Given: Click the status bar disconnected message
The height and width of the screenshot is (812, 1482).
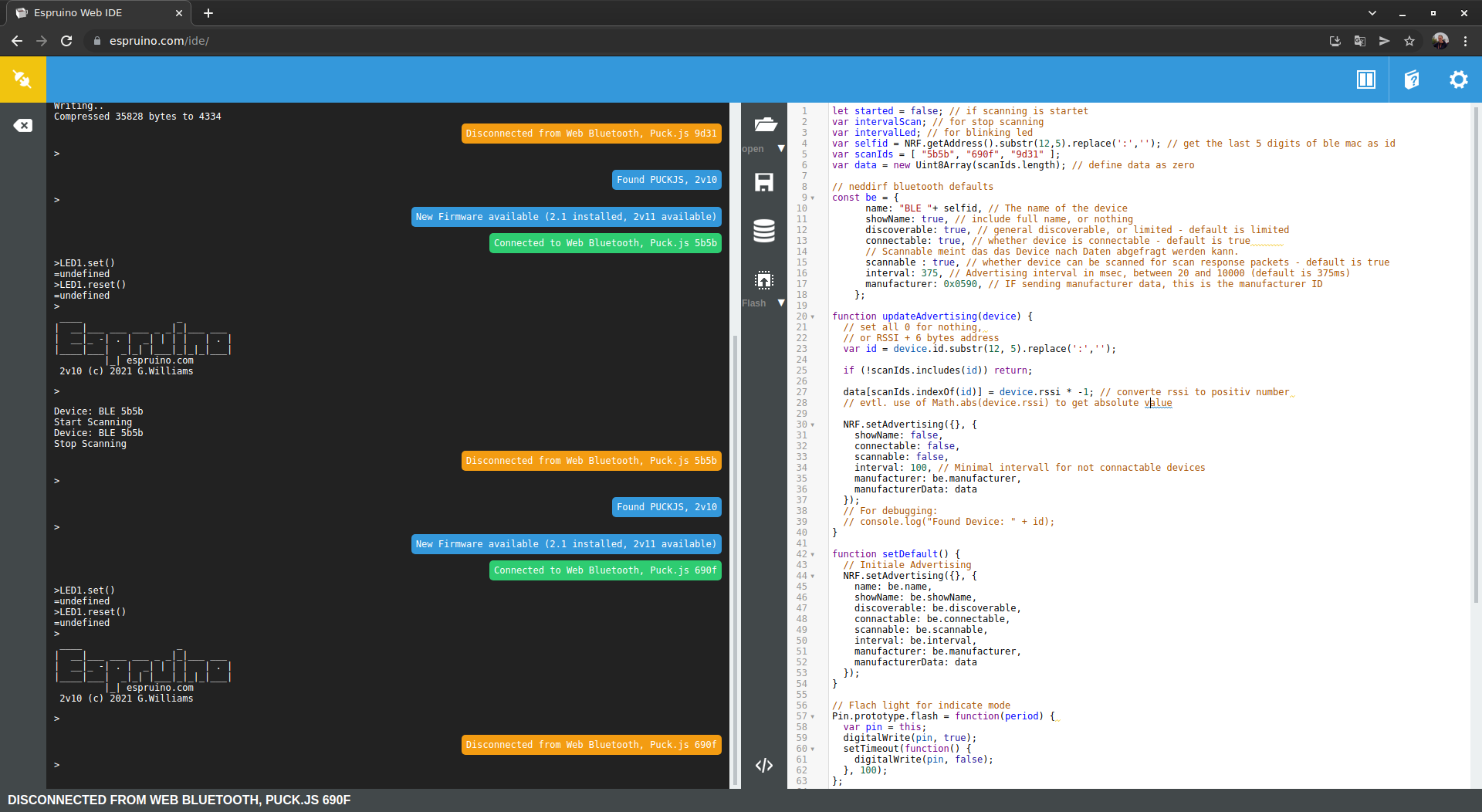Looking at the screenshot, I should pyautogui.click(x=179, y=800).
